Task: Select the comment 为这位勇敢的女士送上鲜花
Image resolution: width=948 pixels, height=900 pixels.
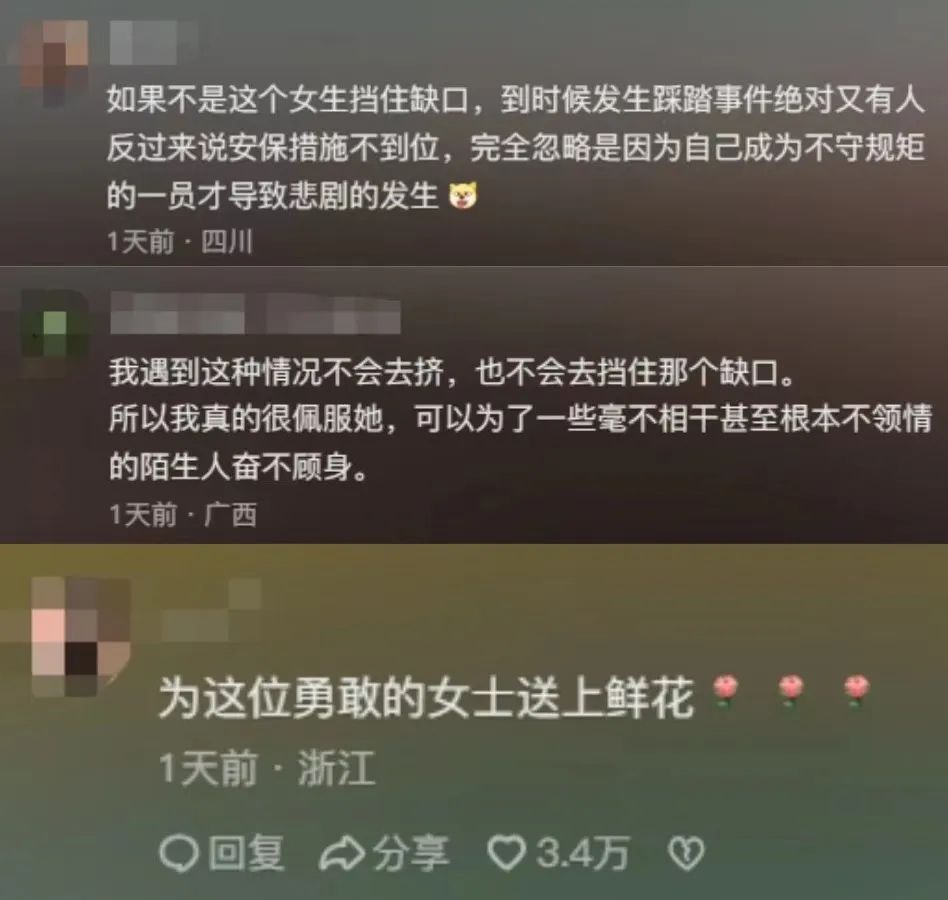Action: tap(426, 699)
